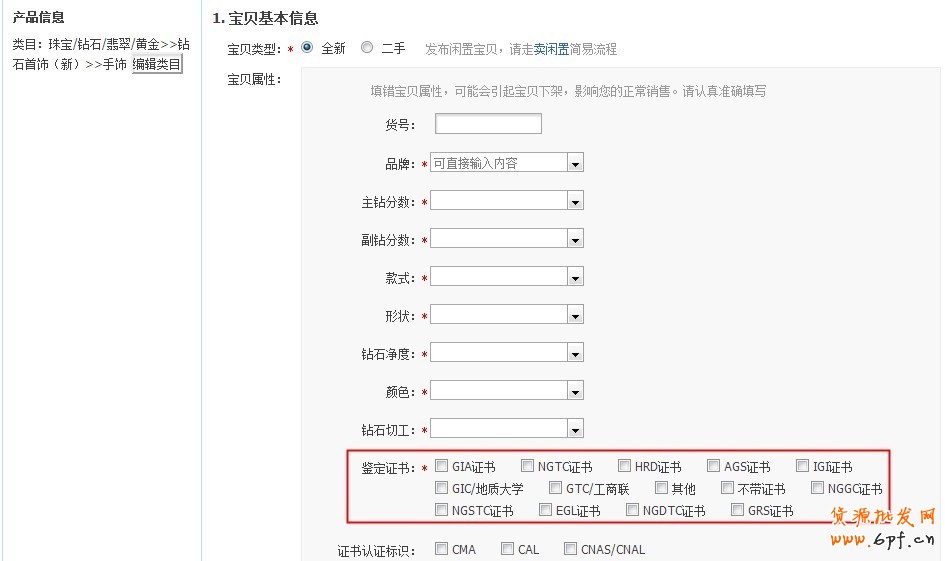
Task: Open the 品牌 combo box dropdown arrow
Action: 575,163
